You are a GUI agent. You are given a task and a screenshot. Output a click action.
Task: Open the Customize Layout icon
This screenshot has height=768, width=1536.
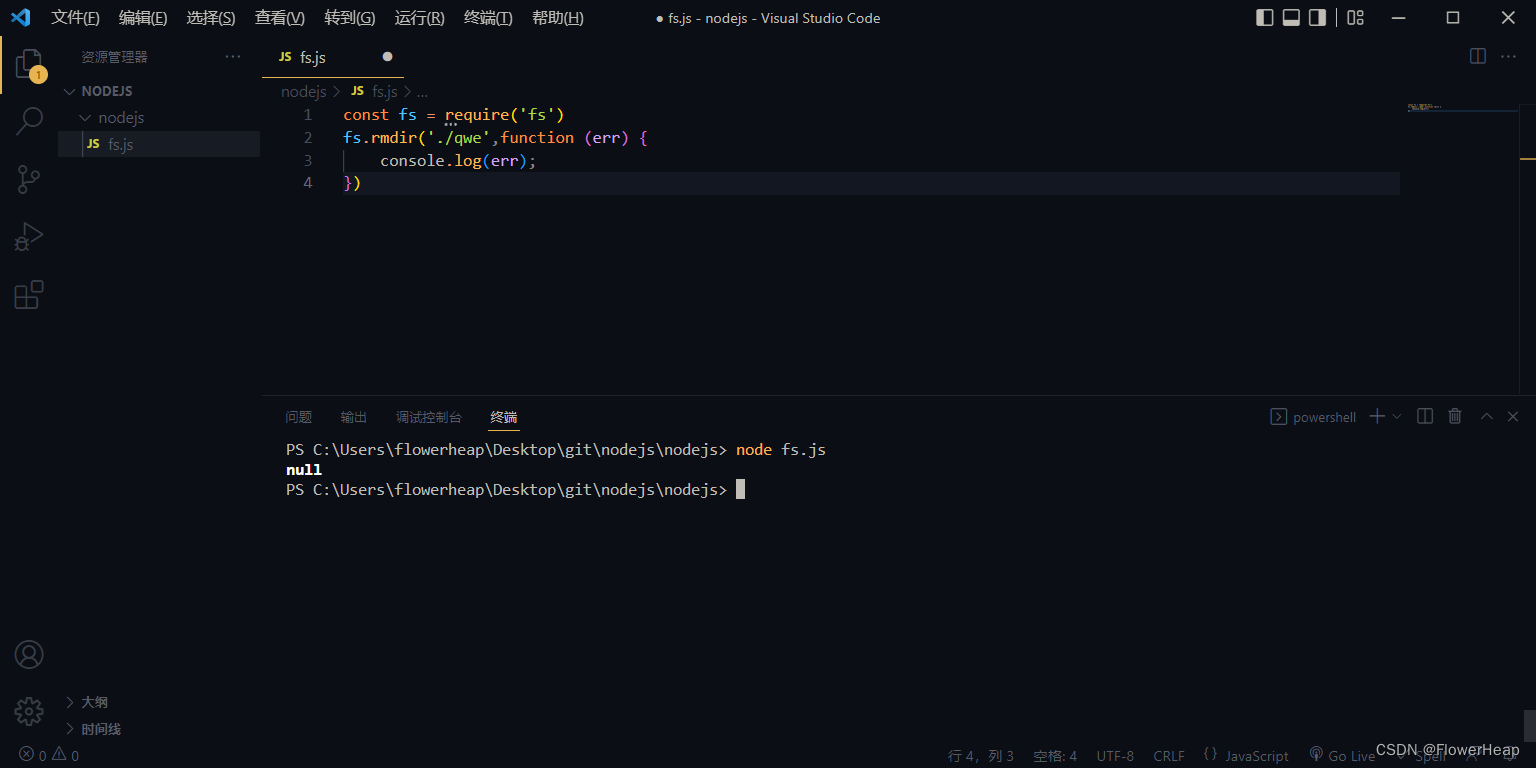[x=1355, y=17]
